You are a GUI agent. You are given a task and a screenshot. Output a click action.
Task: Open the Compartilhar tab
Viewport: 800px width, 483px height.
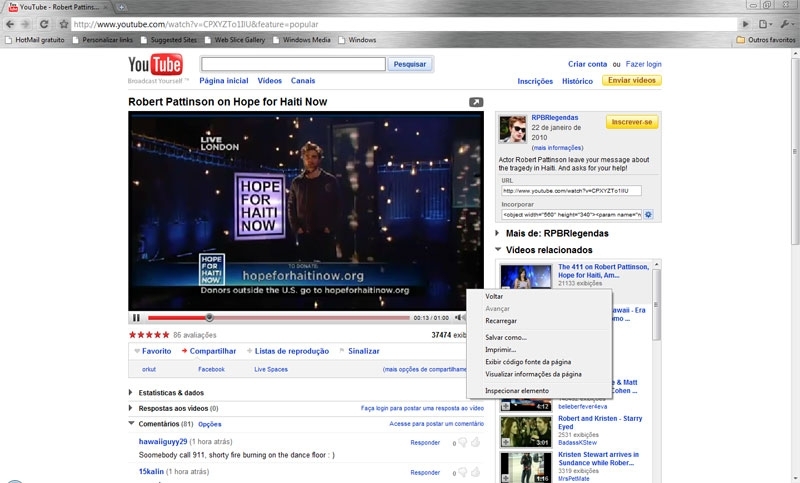[x=209, y=351]
